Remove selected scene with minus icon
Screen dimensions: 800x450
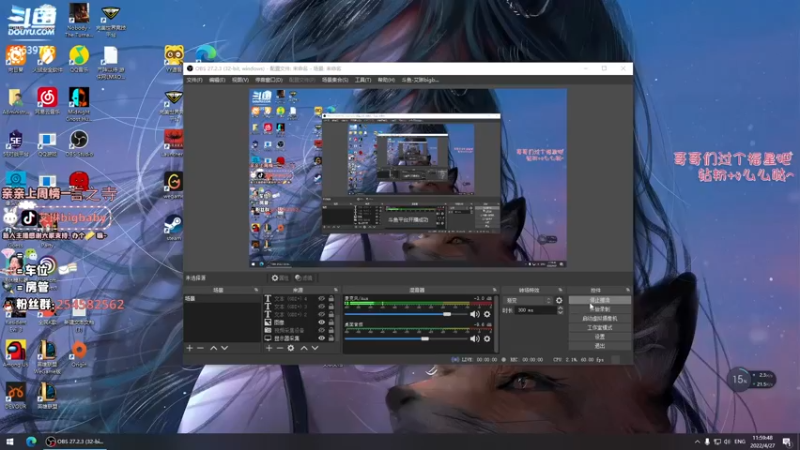click(200, 348)
